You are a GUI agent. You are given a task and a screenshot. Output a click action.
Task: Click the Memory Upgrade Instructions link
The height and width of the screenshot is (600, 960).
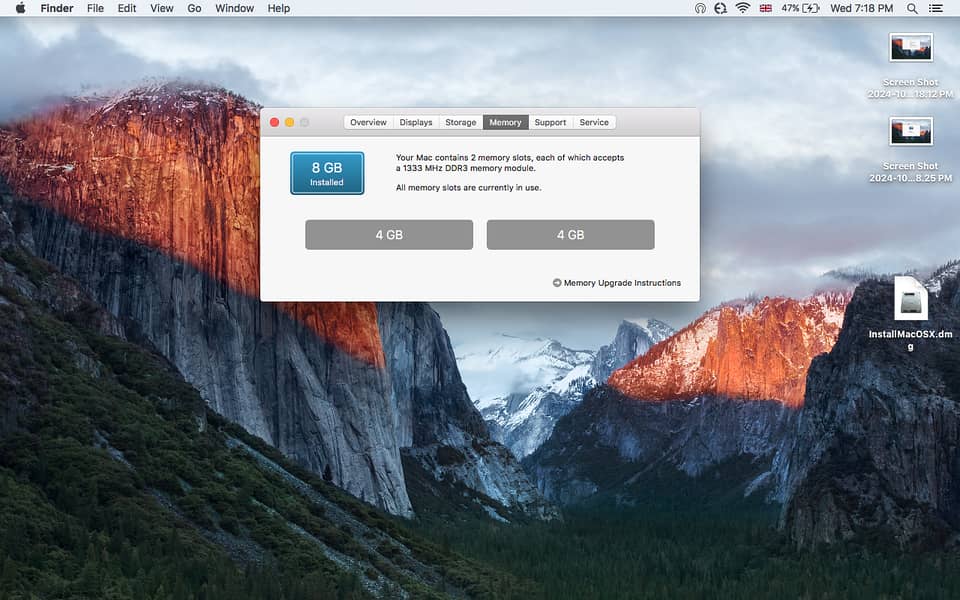point(621,283)
